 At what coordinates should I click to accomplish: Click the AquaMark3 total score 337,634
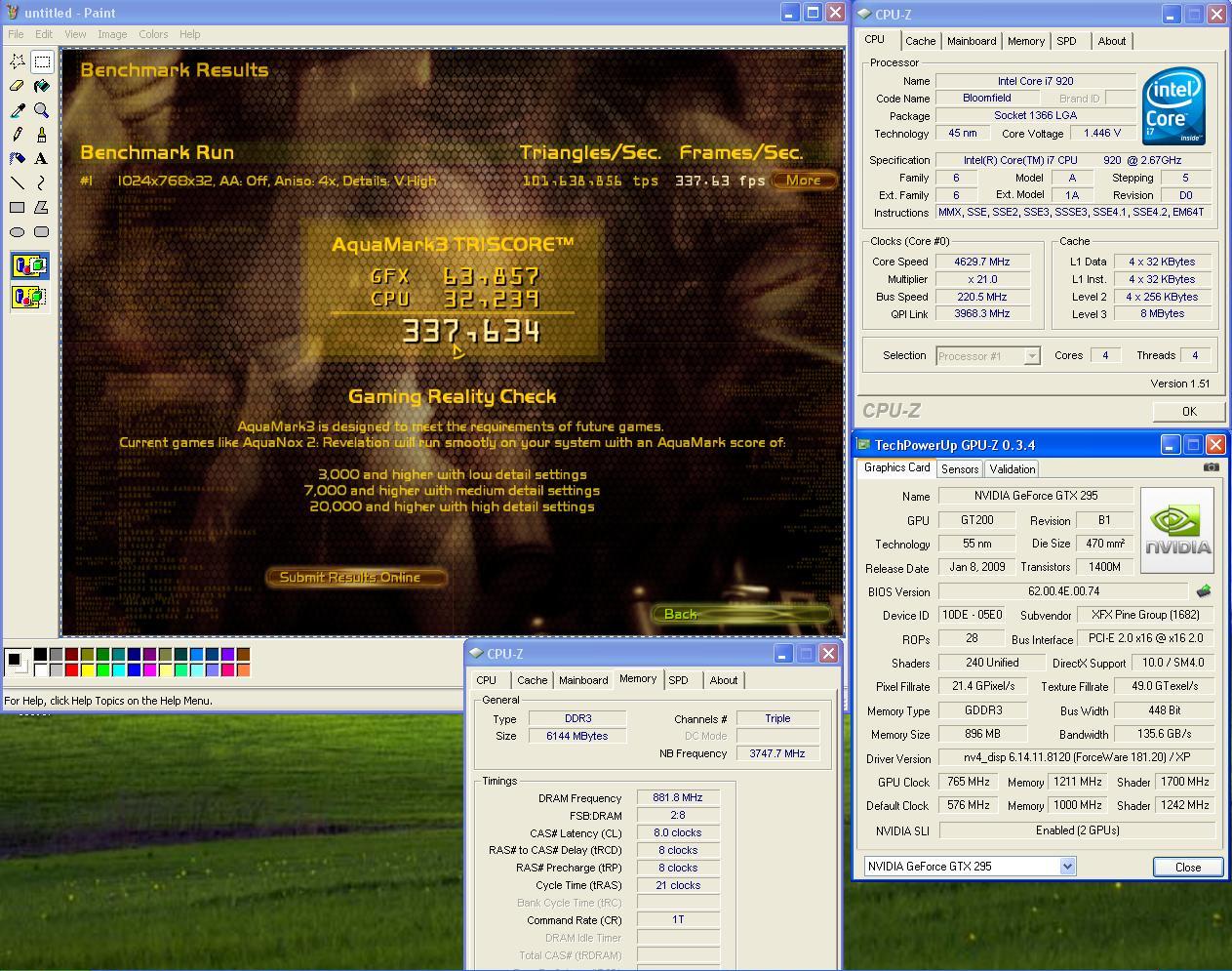471,332
